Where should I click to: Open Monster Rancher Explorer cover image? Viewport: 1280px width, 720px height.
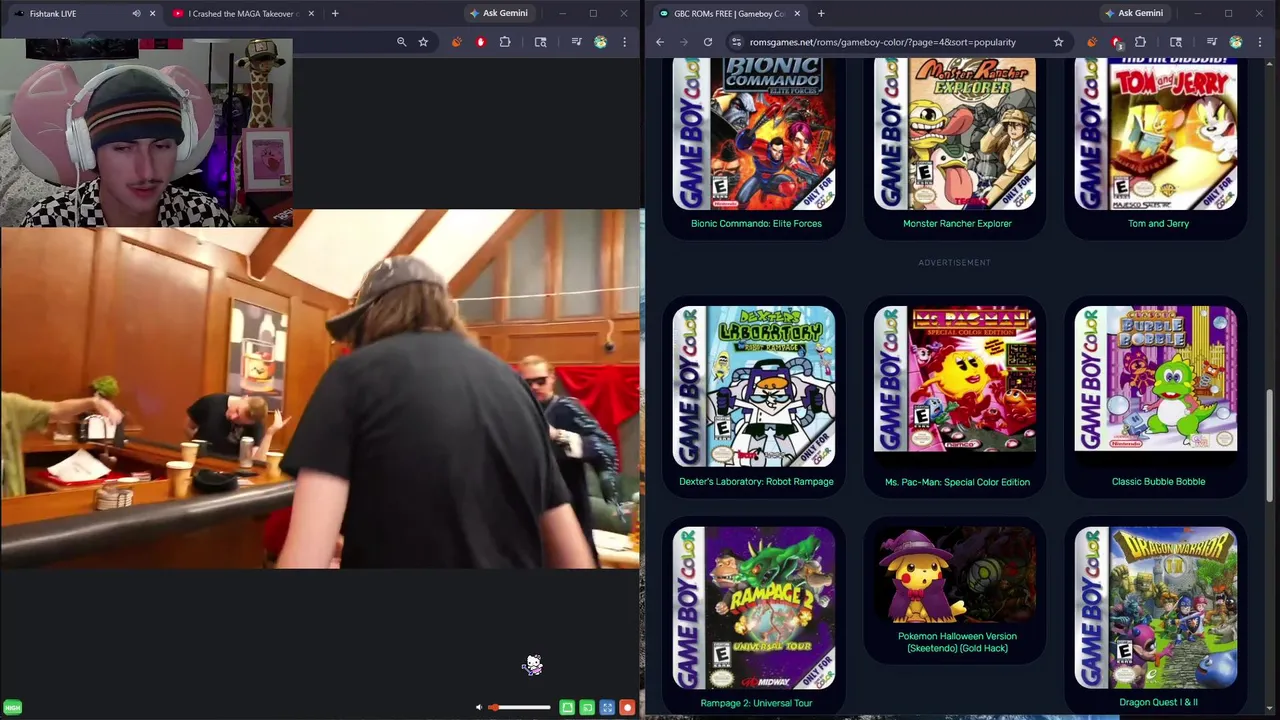(955, 133)
